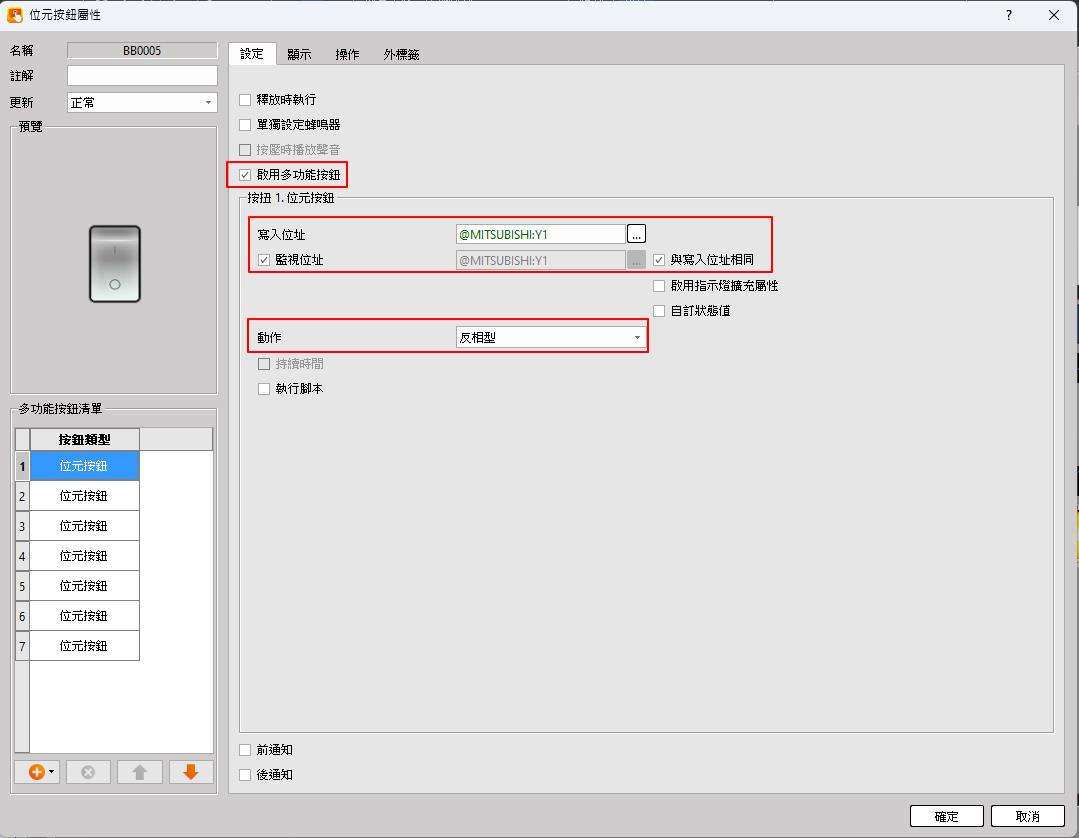
Task: Switch to the 顯示 tab
Action: (x=299, y=55)
